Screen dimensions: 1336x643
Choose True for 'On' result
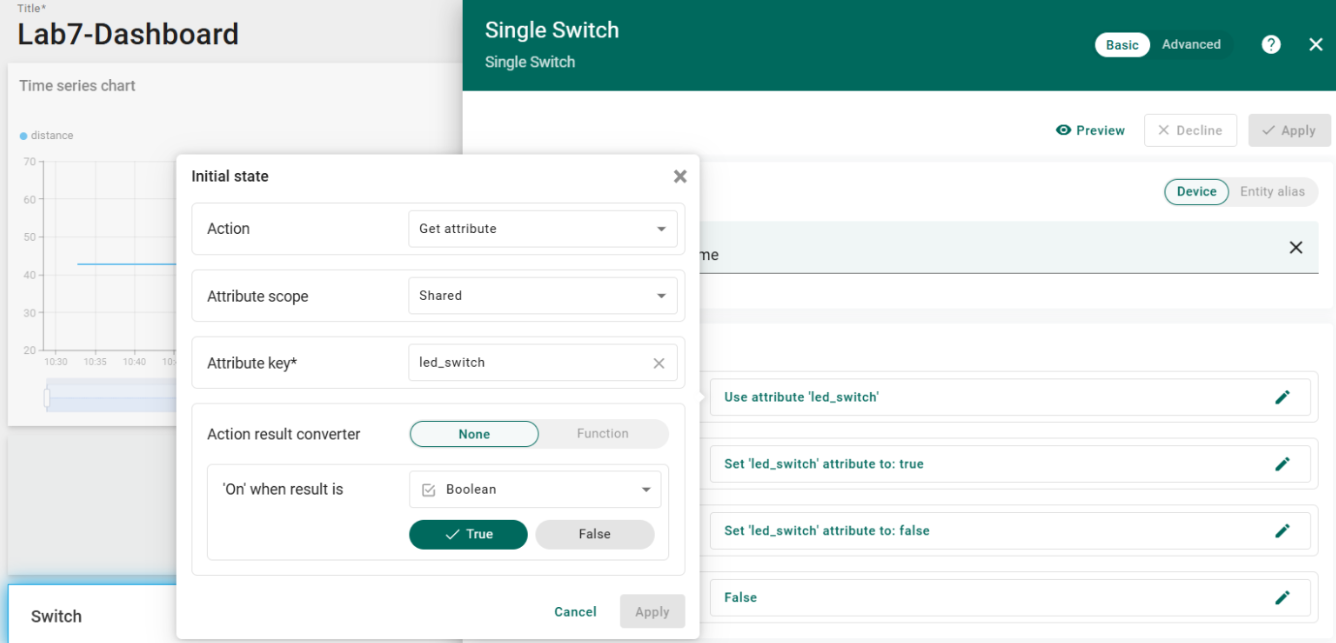(x=468, y=534)
